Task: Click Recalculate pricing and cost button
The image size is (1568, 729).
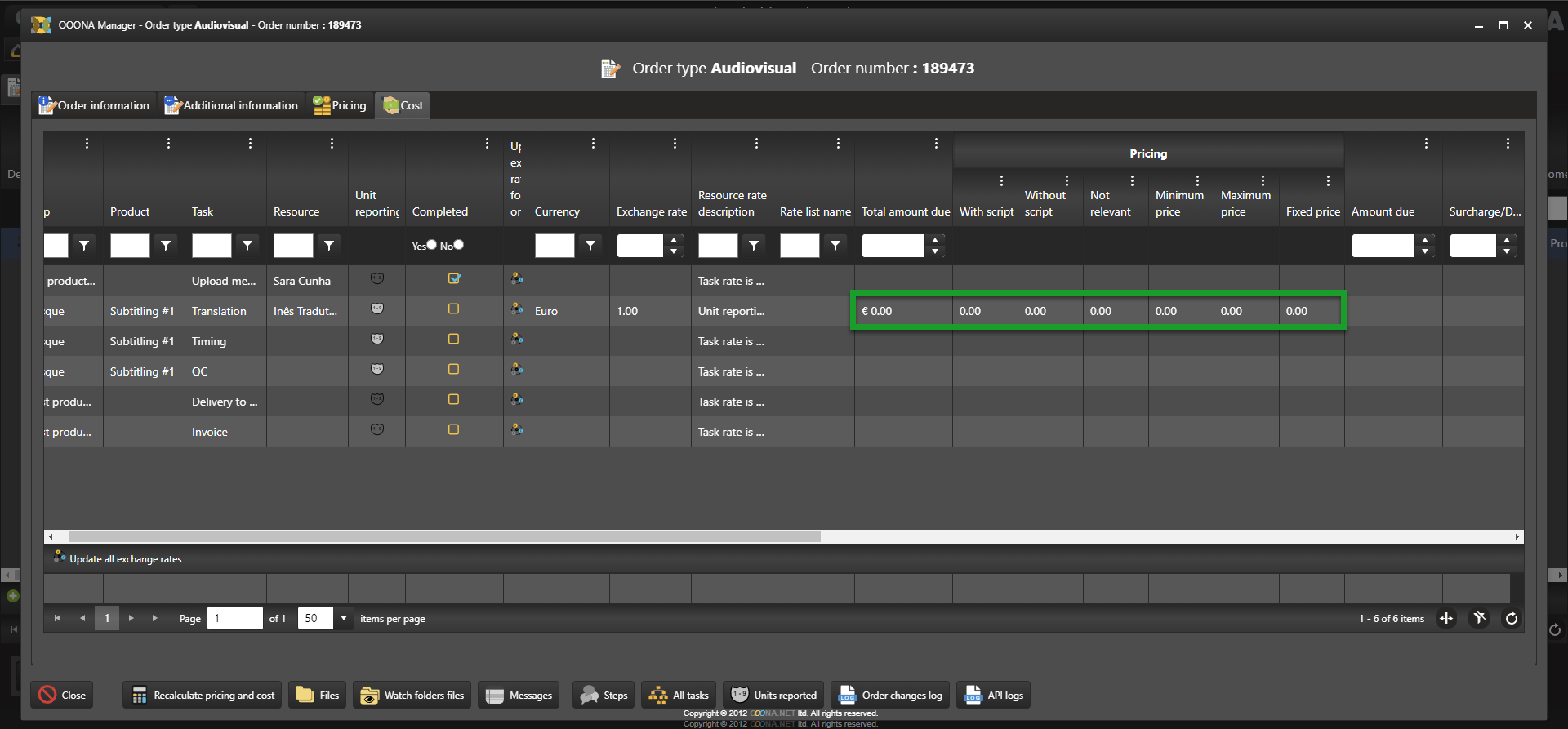Action: [203, 696]
